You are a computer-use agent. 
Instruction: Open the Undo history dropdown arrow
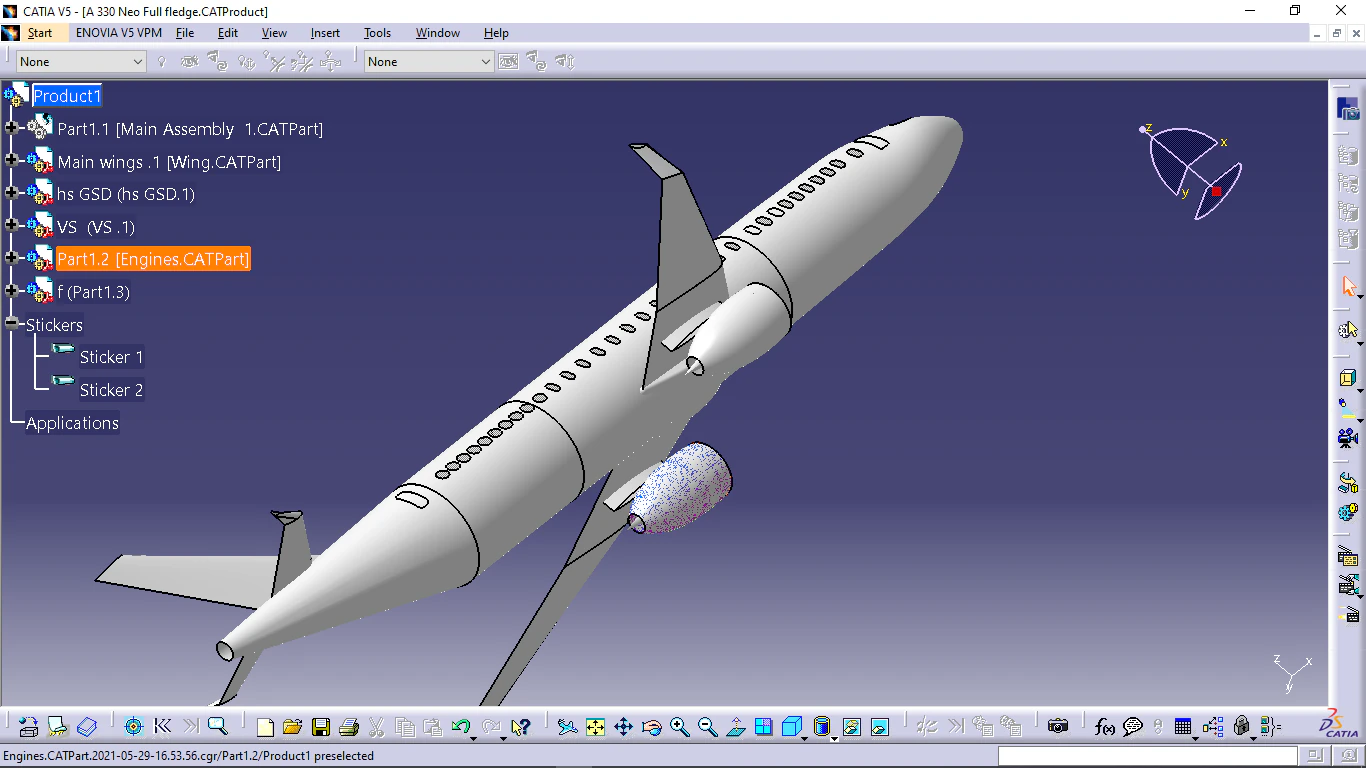click(474, 738)
